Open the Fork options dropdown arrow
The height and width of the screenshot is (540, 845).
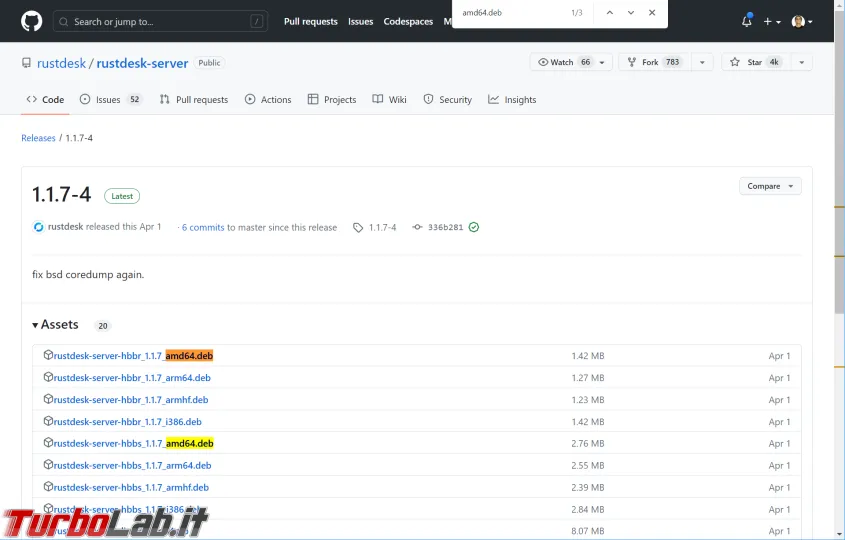(703, 62)
